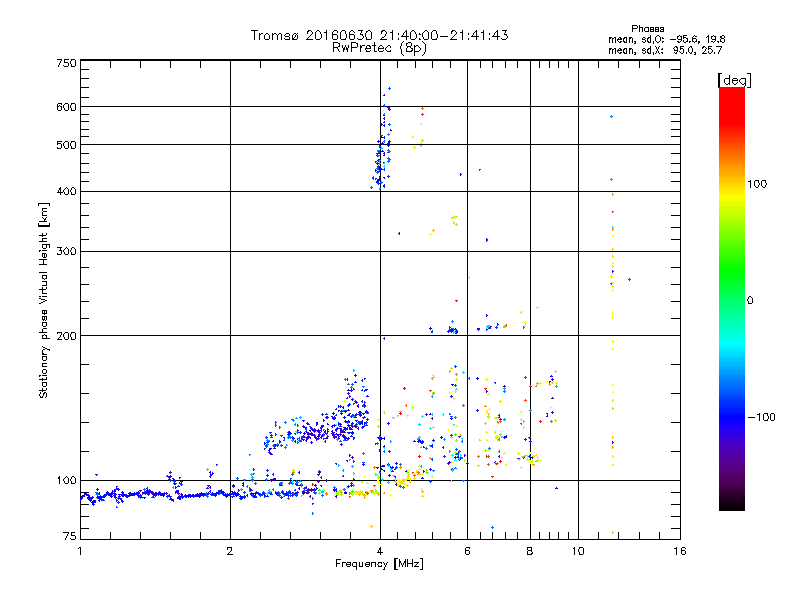The width and height of the screenshot is (800, 600).
Task: Click the frequency axis label "1"
Action: pos(80,551)
